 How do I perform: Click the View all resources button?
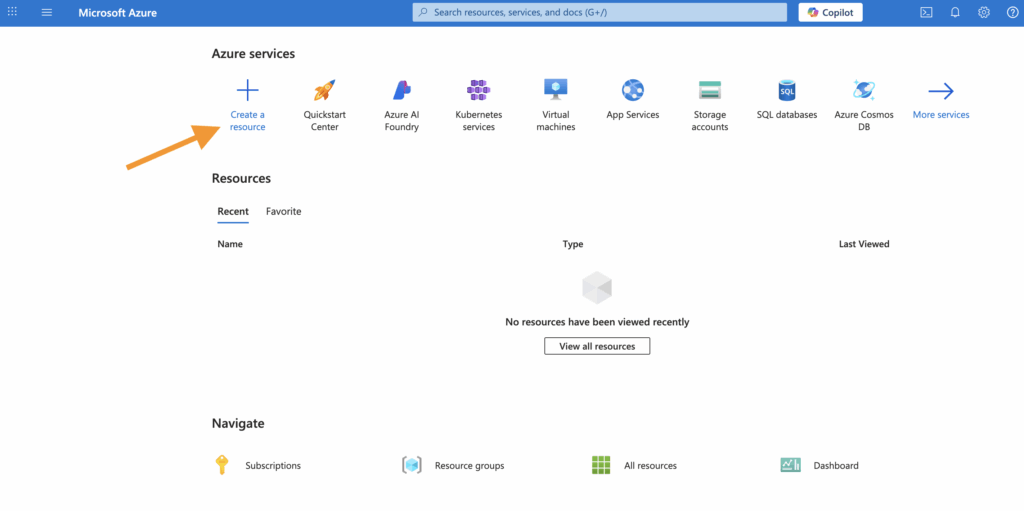point(597,346)
